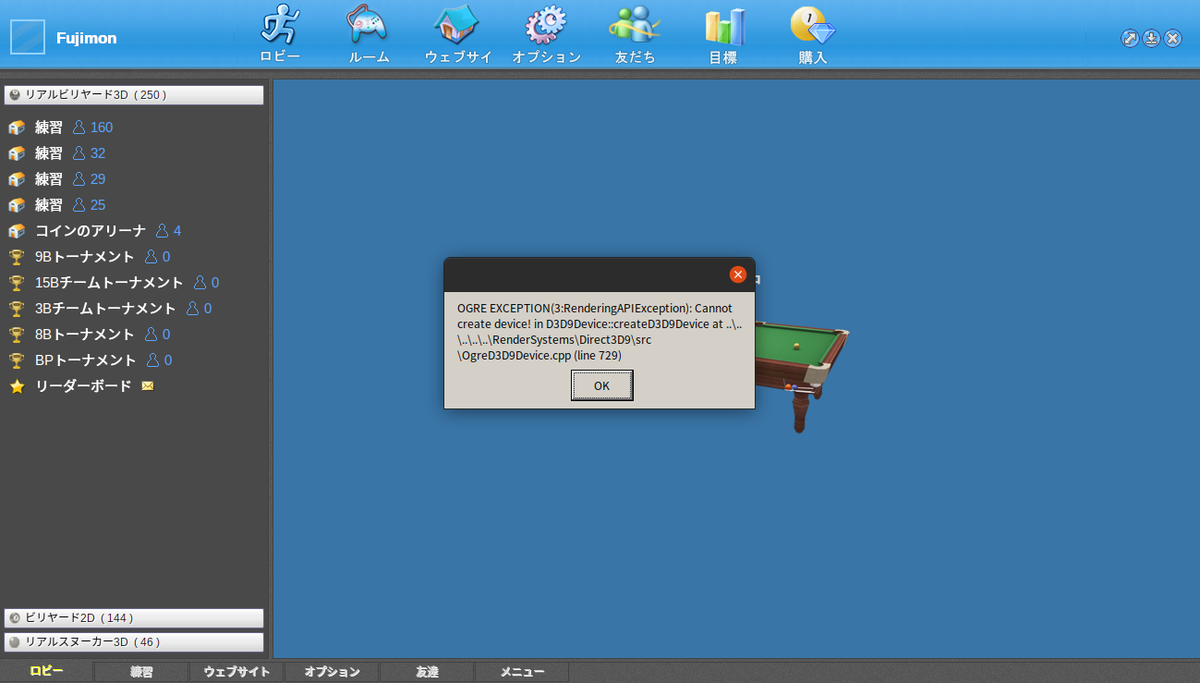Open the ロビー lobby running-man icon
This screenshot has width=1200, height=683.
[280, 26]
